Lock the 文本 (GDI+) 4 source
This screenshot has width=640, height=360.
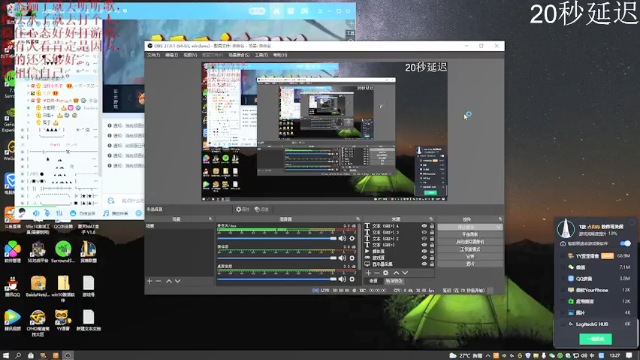(x=431, y=226)
